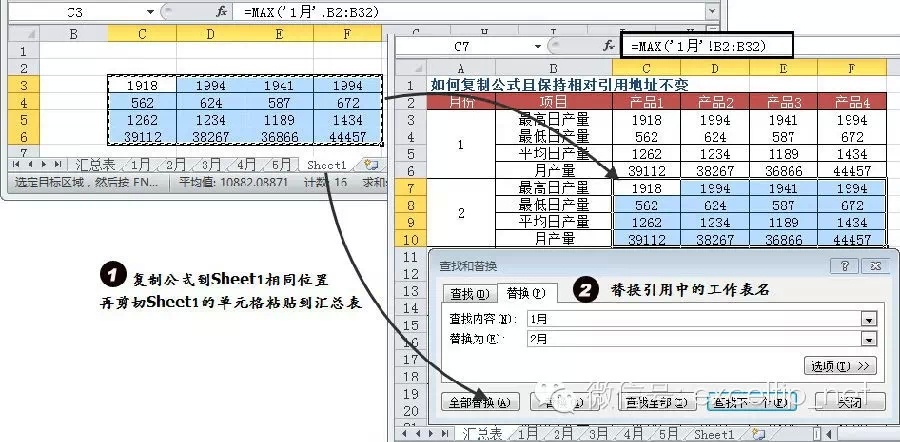Image resolution: width=900 pixels, height=442 pixels.
Task: Go to next sheet tab in 汇总表 window
Action: pos(430,433)
